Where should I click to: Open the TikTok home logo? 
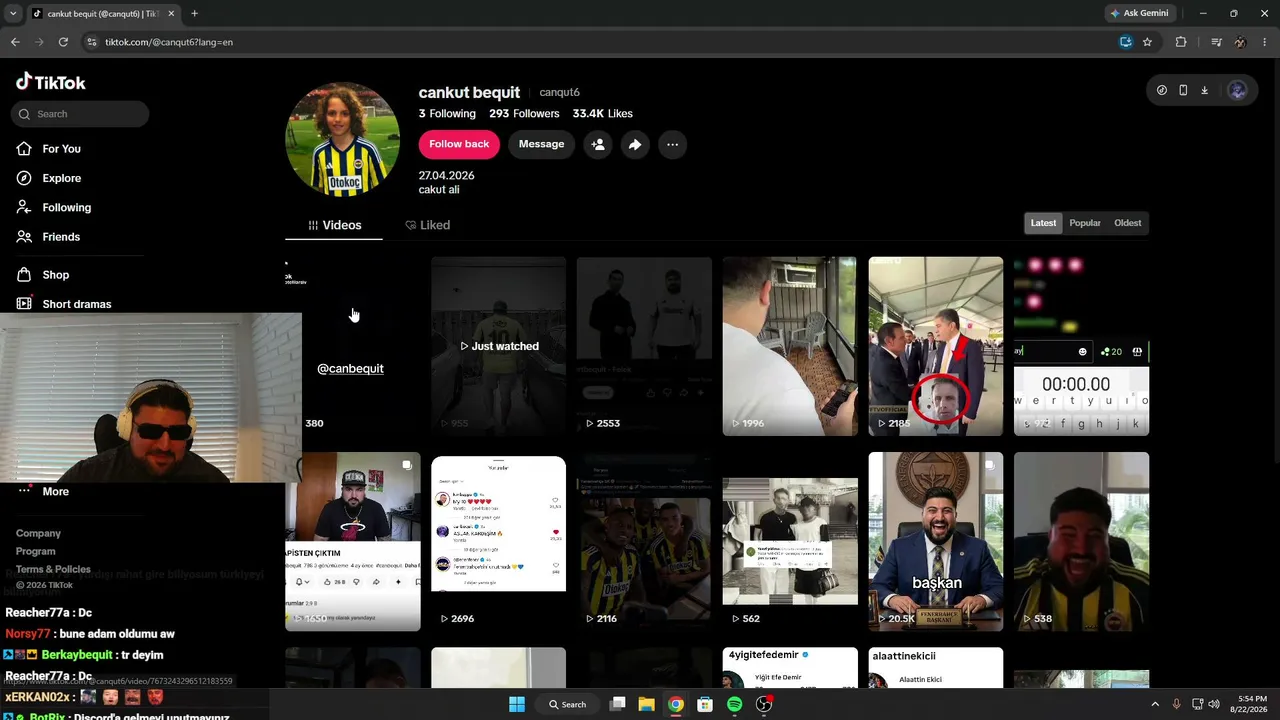pyautogui.click(x=51, y=83)
